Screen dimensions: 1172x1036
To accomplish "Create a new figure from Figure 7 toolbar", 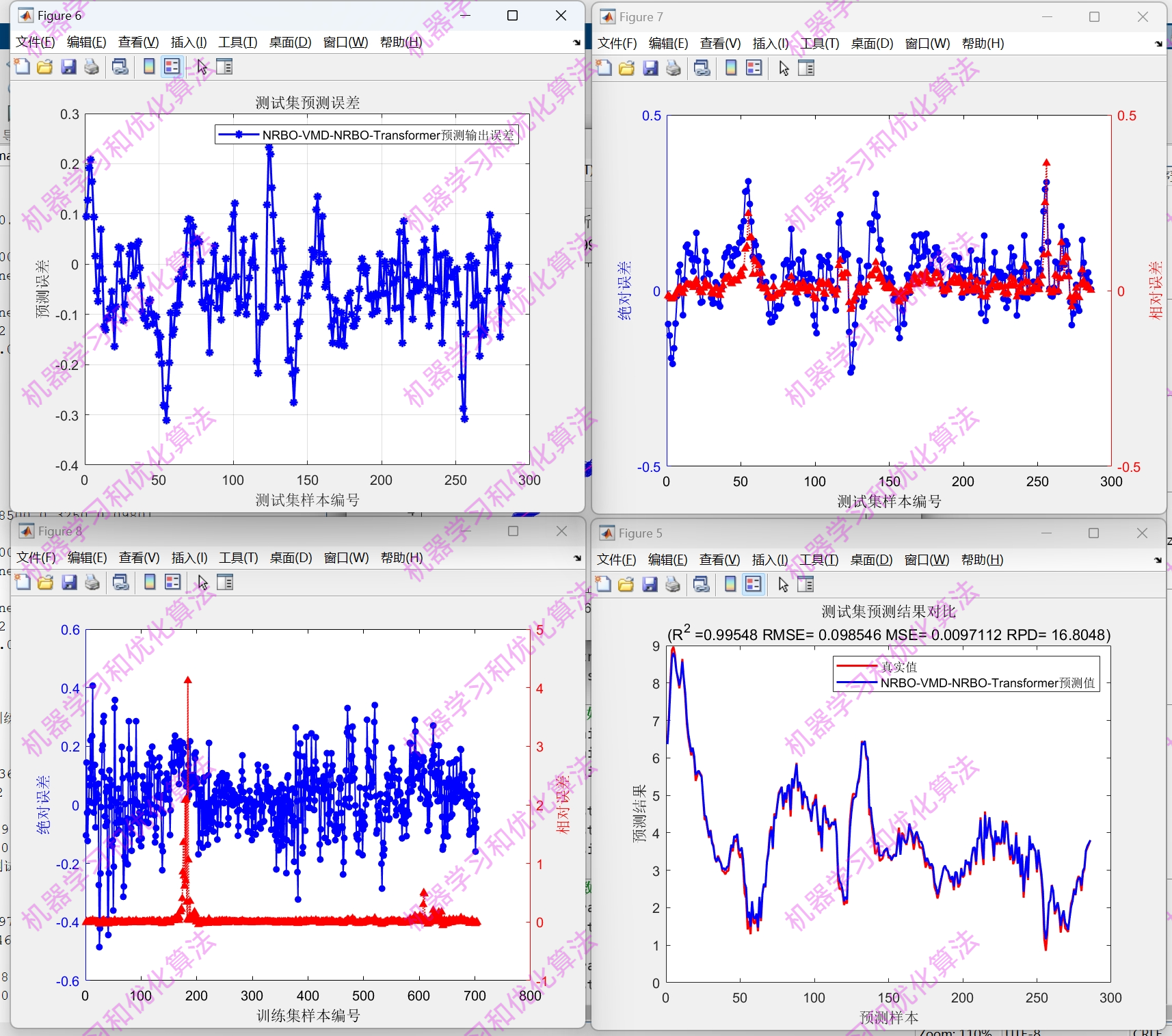I will tap(604, 68).
